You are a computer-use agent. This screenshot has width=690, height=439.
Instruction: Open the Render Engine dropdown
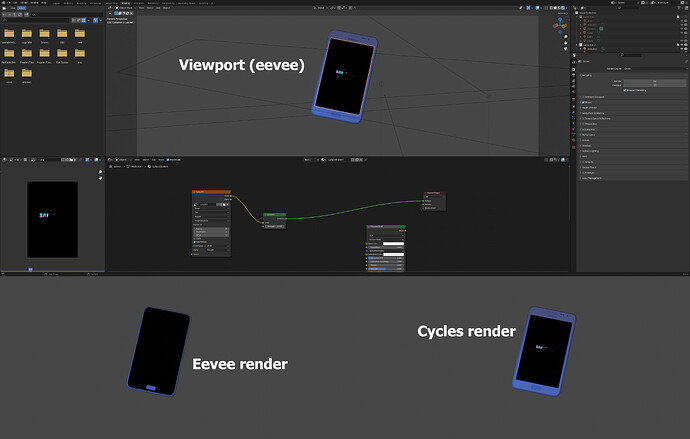[655, 69]
